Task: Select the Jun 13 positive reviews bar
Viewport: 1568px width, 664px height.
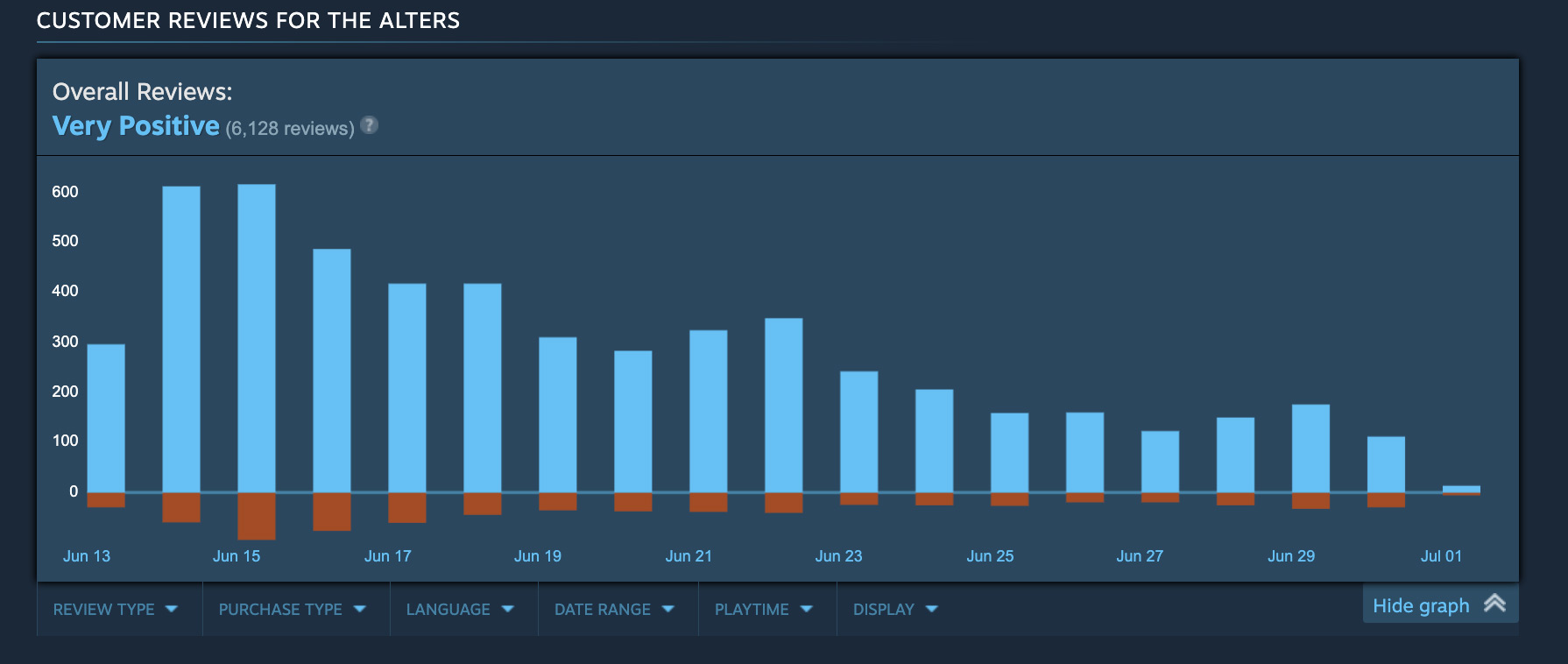Action: 106,418
